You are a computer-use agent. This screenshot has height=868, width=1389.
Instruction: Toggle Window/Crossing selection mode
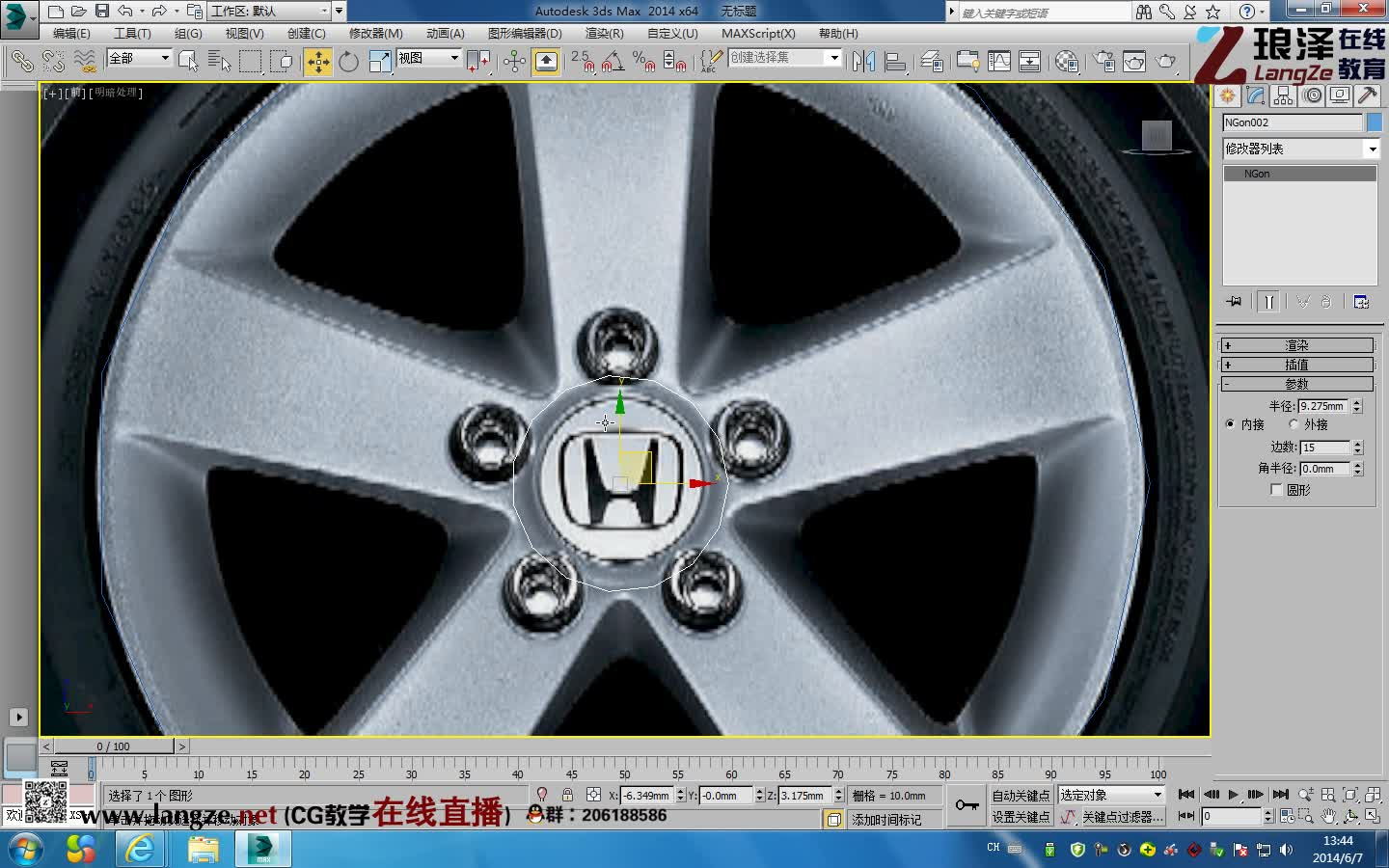tap(282, 61)
